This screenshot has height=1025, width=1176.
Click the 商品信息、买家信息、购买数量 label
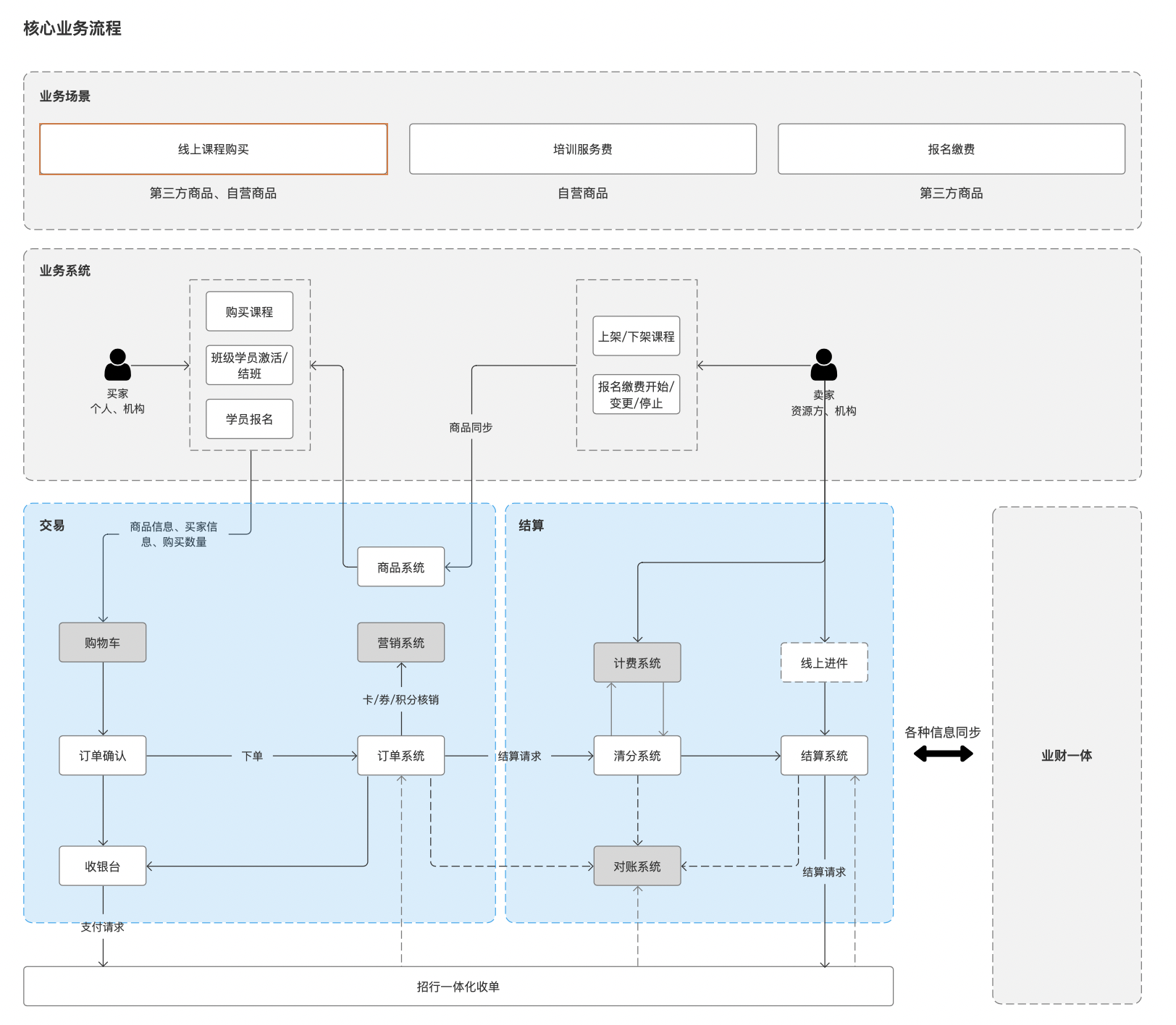point(174,534)
